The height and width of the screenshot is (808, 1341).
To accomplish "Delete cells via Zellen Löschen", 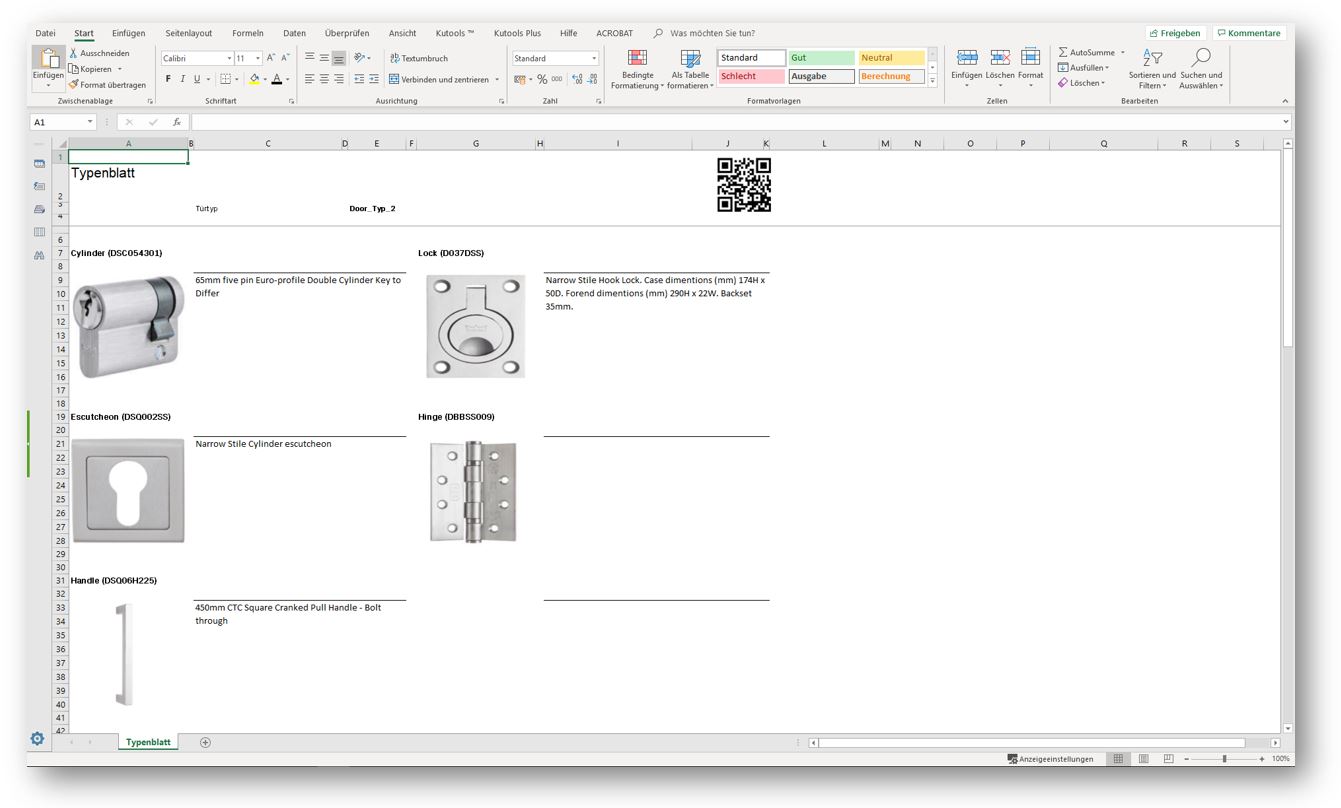I will pos(1000,67).
